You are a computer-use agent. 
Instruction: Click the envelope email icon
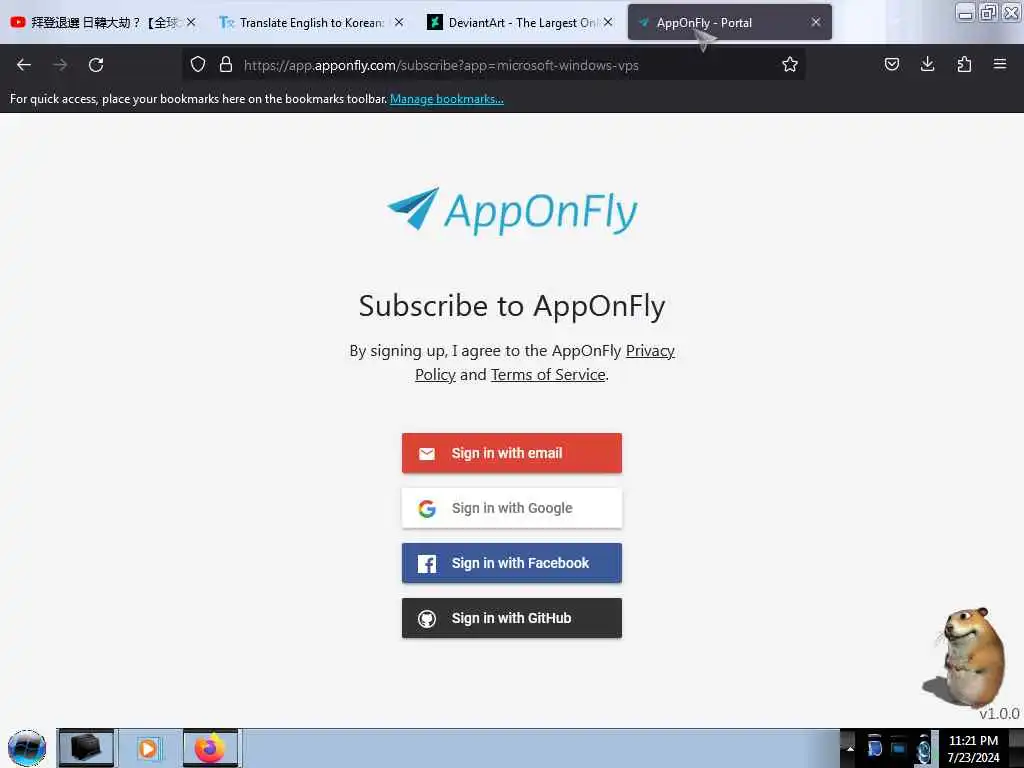point(427,454)
